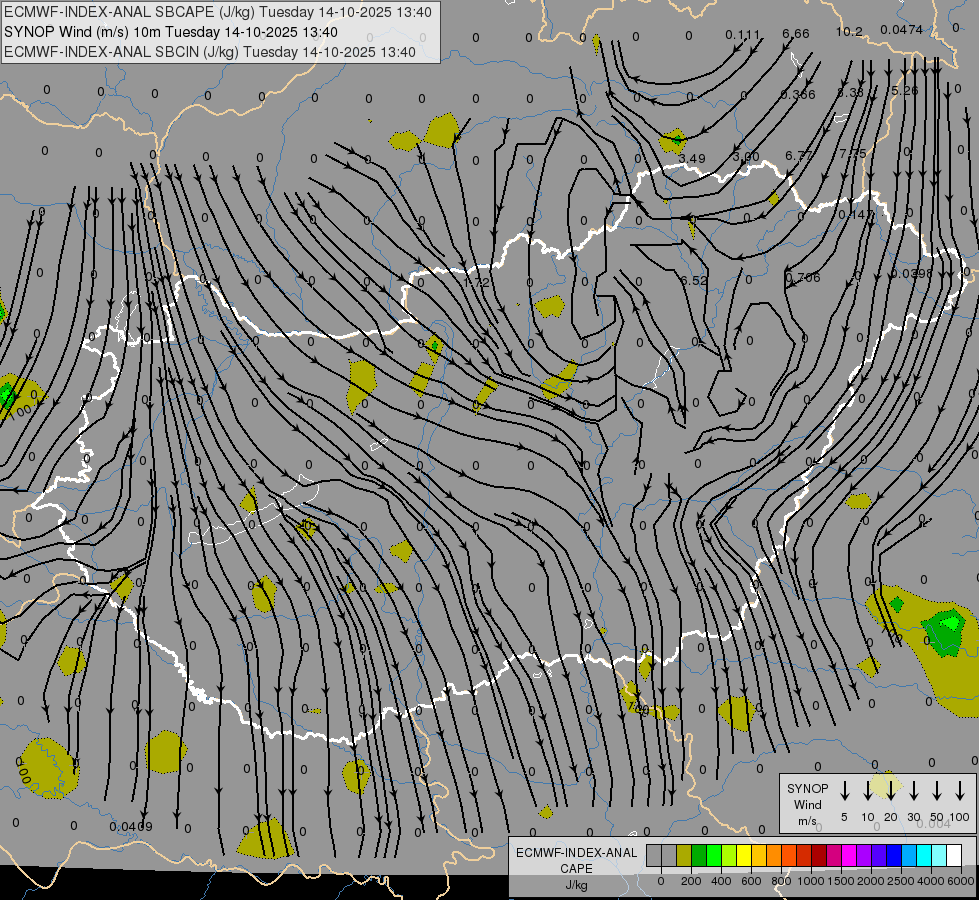Click the 0.0409 value on the map

click(x=130, y=826)
